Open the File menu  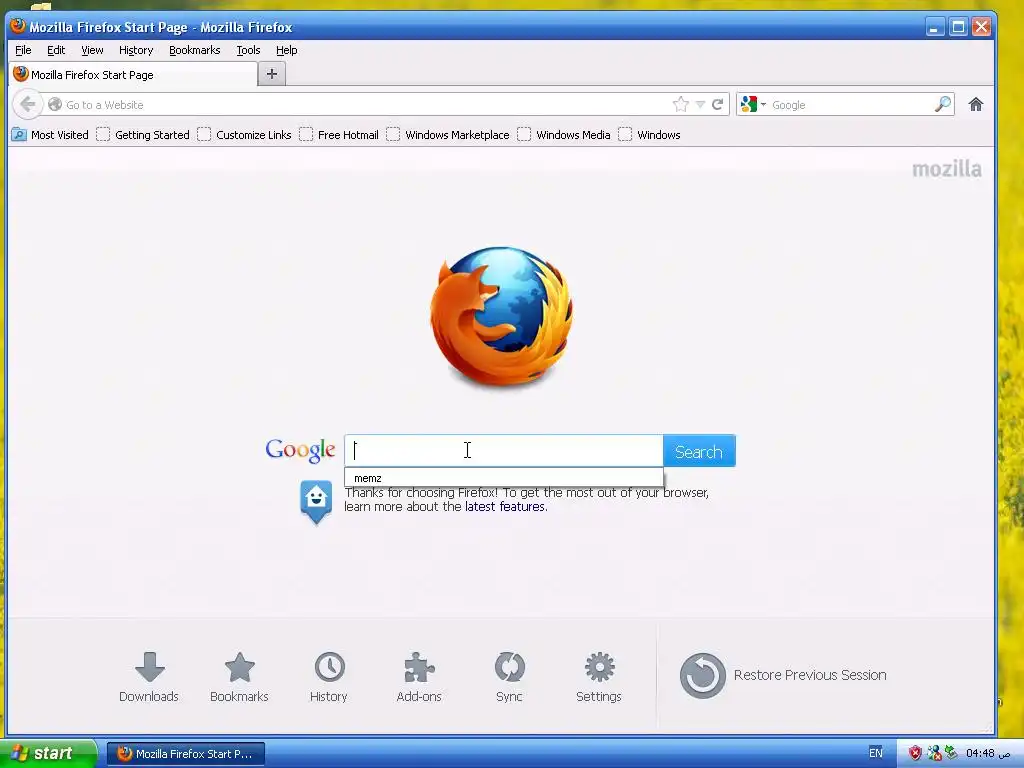point(23,50)
